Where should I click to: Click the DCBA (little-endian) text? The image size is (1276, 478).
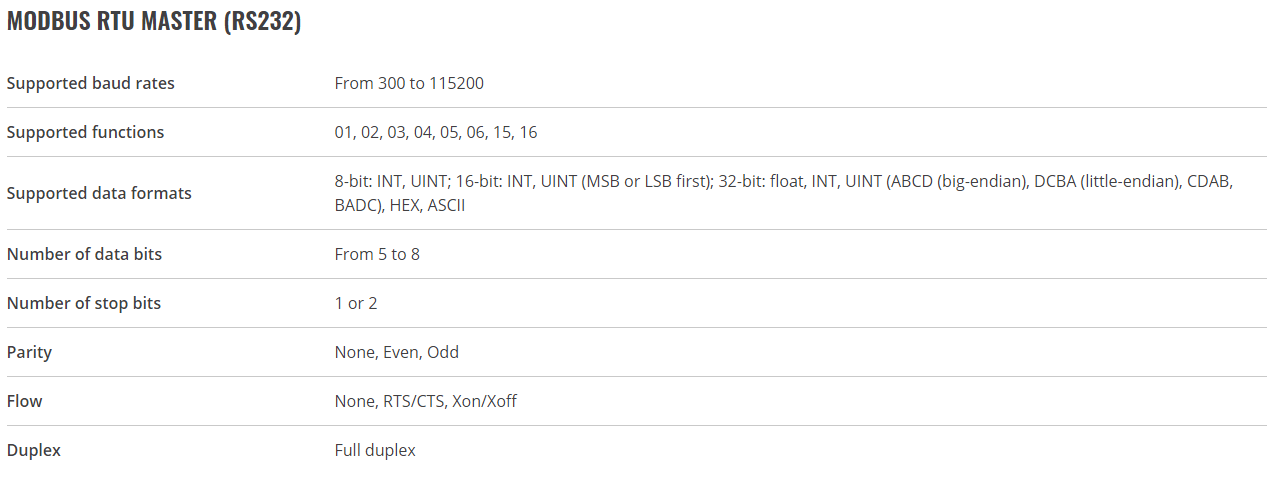pyautogui.click(x=1106, y=183)
